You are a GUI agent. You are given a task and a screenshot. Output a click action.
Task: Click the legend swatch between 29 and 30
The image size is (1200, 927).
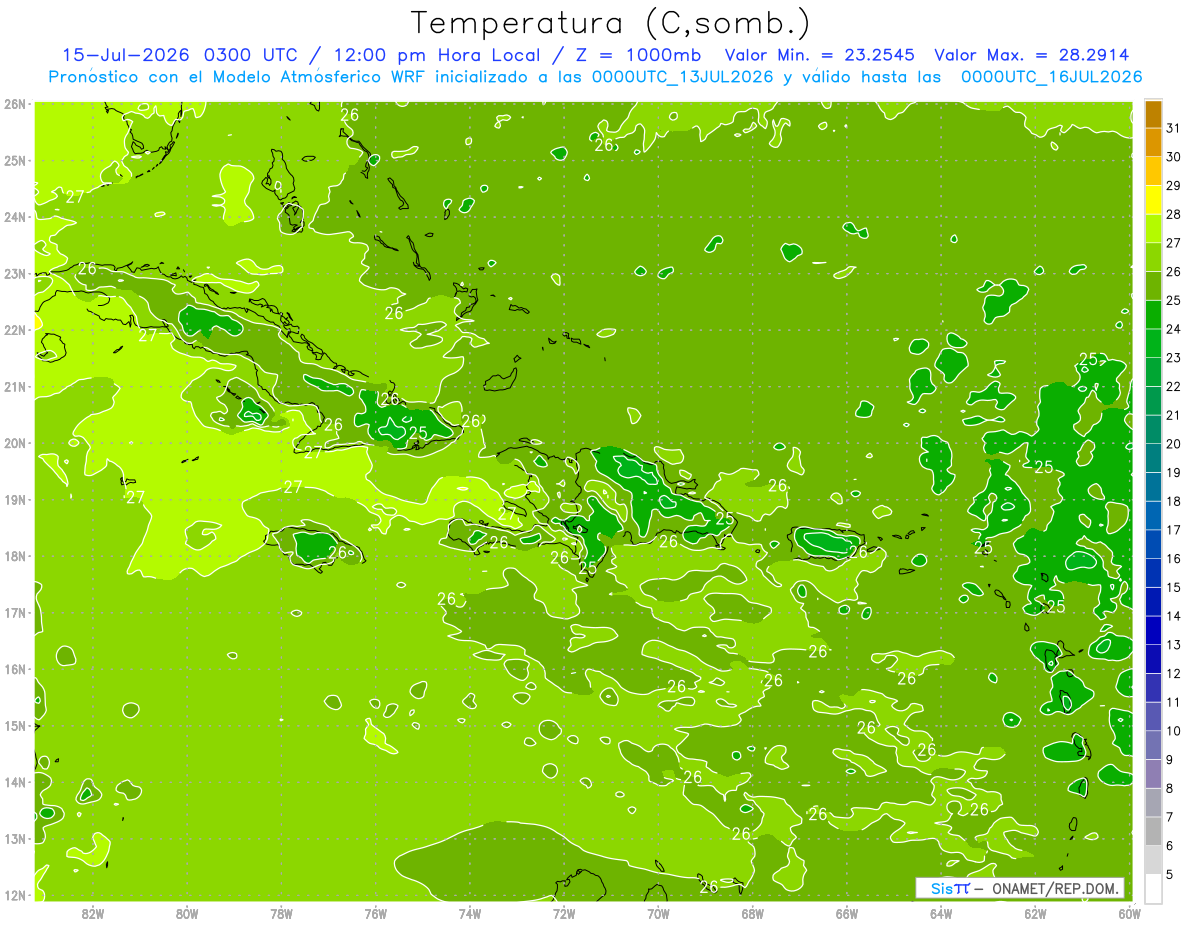click(1154, 171)
